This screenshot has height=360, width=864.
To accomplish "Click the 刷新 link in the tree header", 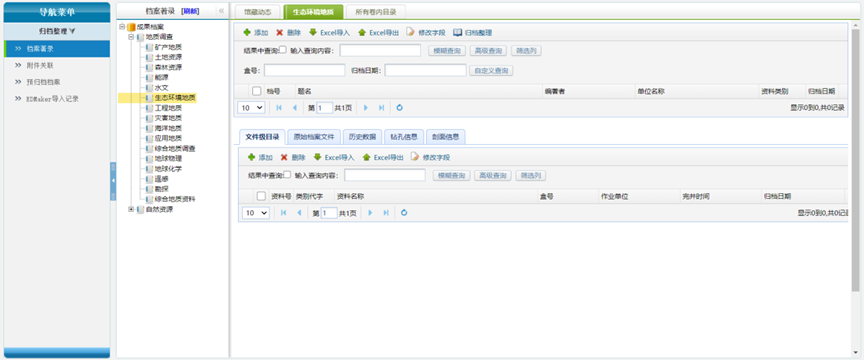I will click(x=190, y=11).
